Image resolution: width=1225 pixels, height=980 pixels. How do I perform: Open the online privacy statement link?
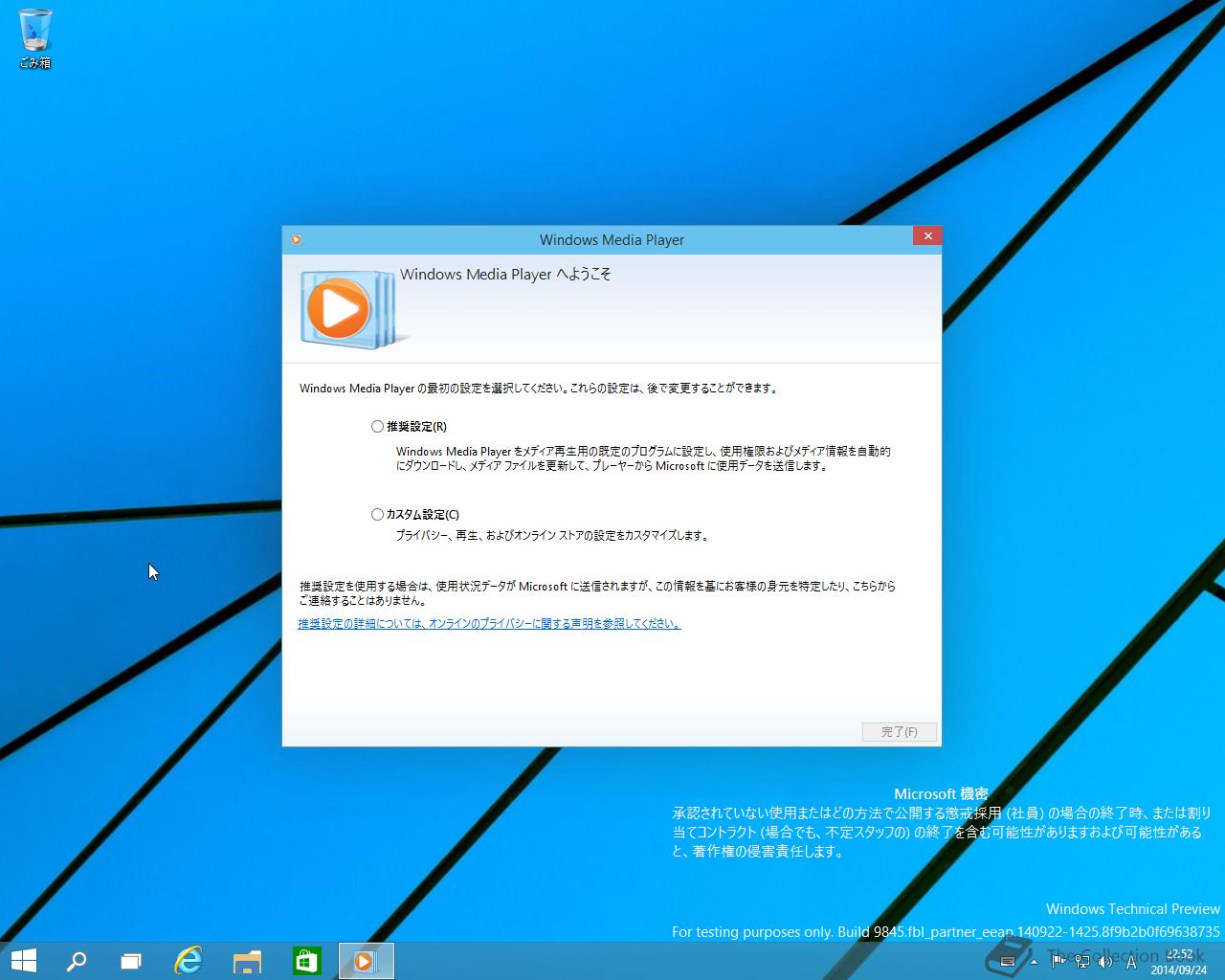click(x=489, y=624)
